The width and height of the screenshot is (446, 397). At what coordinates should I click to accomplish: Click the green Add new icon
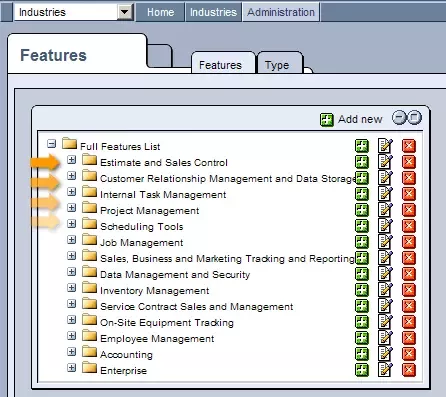click(x=326, y=120)
